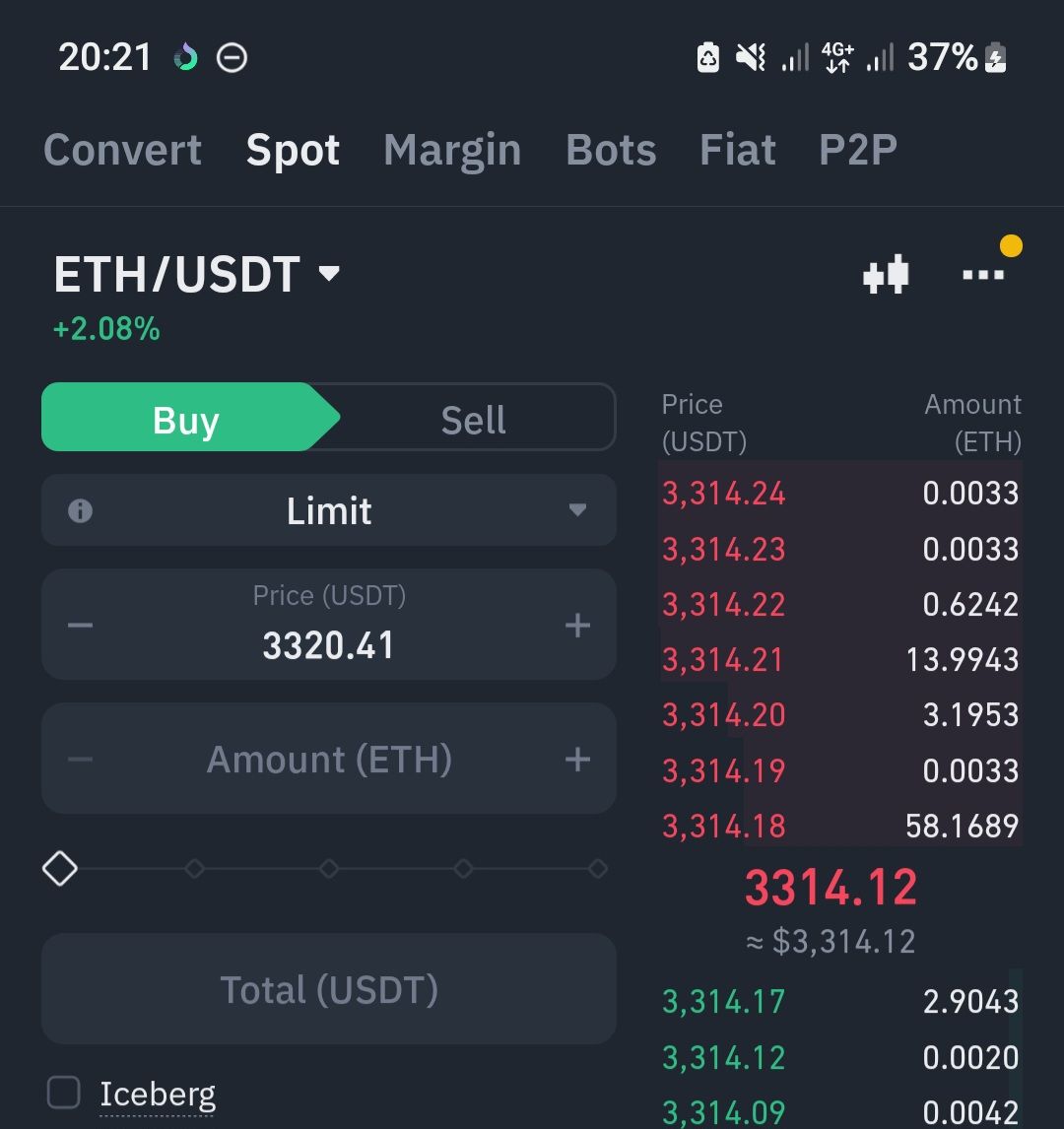1064x1129 pixels.
Task: Open the three-dot more options menu
Action: (x=982, y=274)
